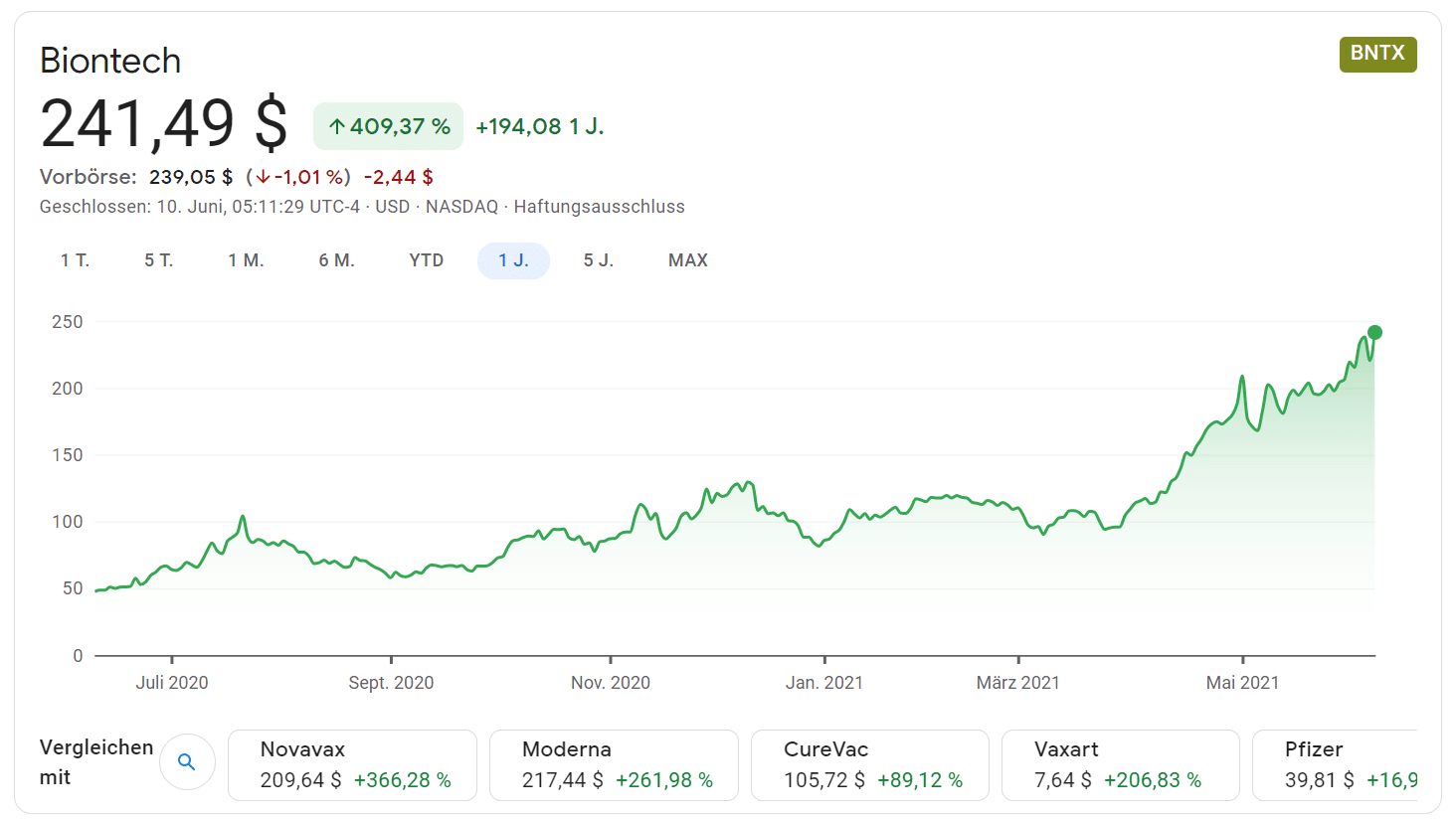Image resolution: width=1456 pixels, height=820 pixels.
Task: Open the Haftungsausschluss disclaimer link
Action: [x=599, y=207]
